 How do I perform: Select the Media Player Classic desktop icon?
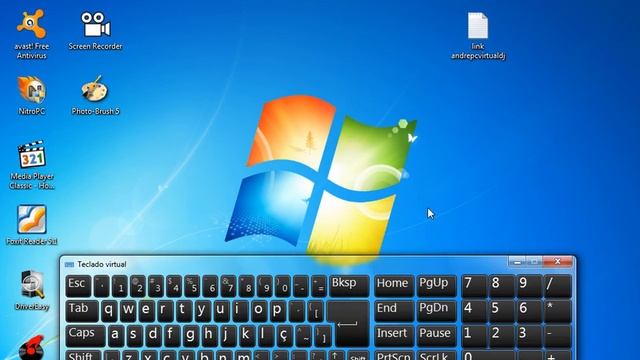click(31, 165)
